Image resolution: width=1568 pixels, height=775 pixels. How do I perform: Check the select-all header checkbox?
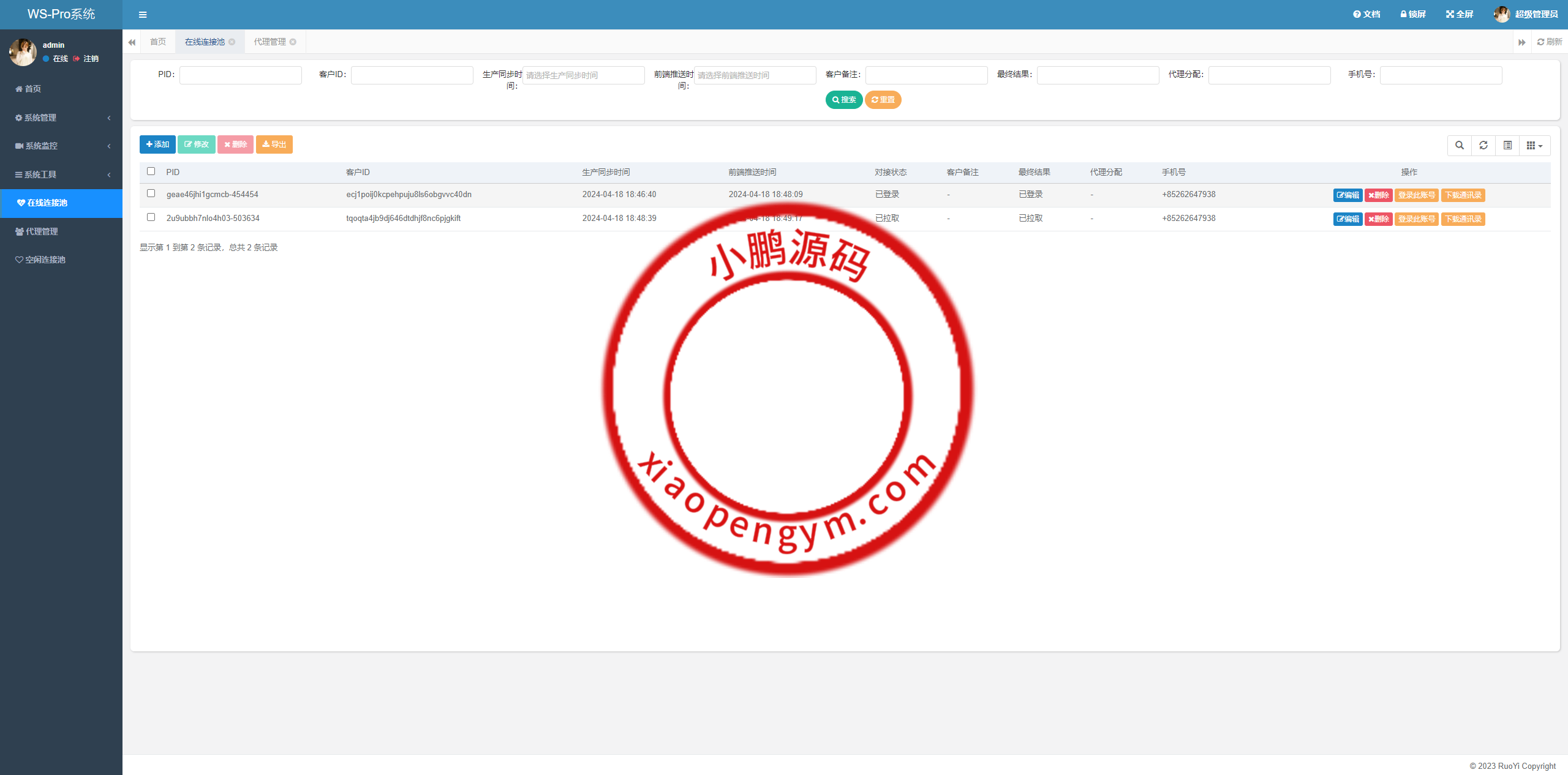pyautogui.click(x=151, y=171)
